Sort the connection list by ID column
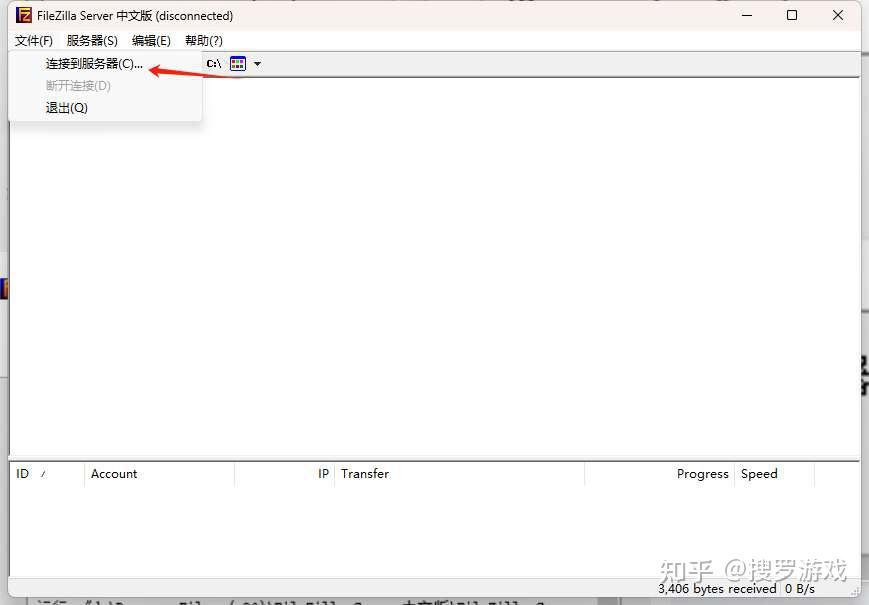Viewport: 869px width, 605px height. click(47, 474)
